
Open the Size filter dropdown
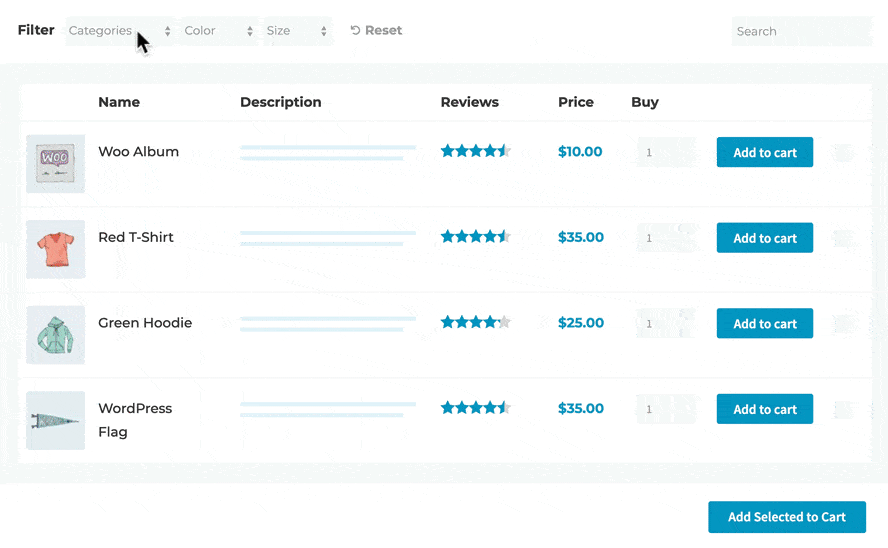pos(297,31)
